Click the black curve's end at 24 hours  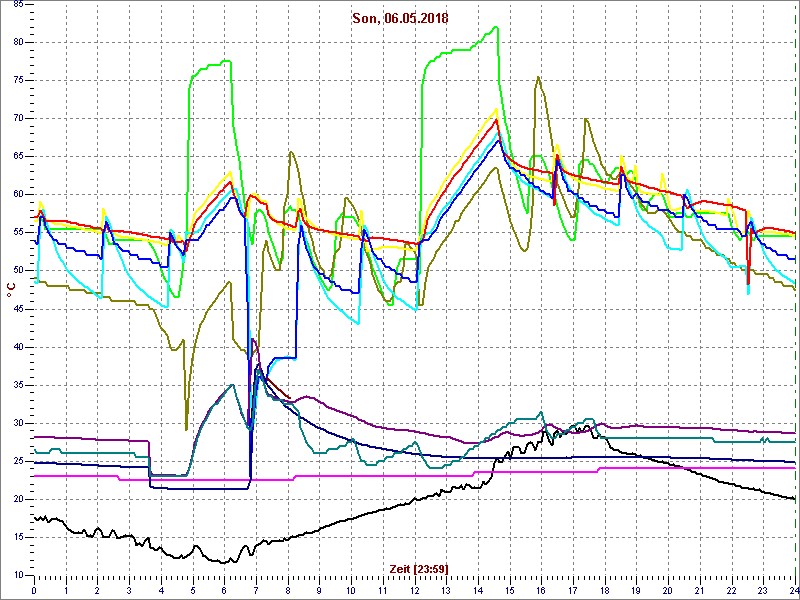coord(794,498)
